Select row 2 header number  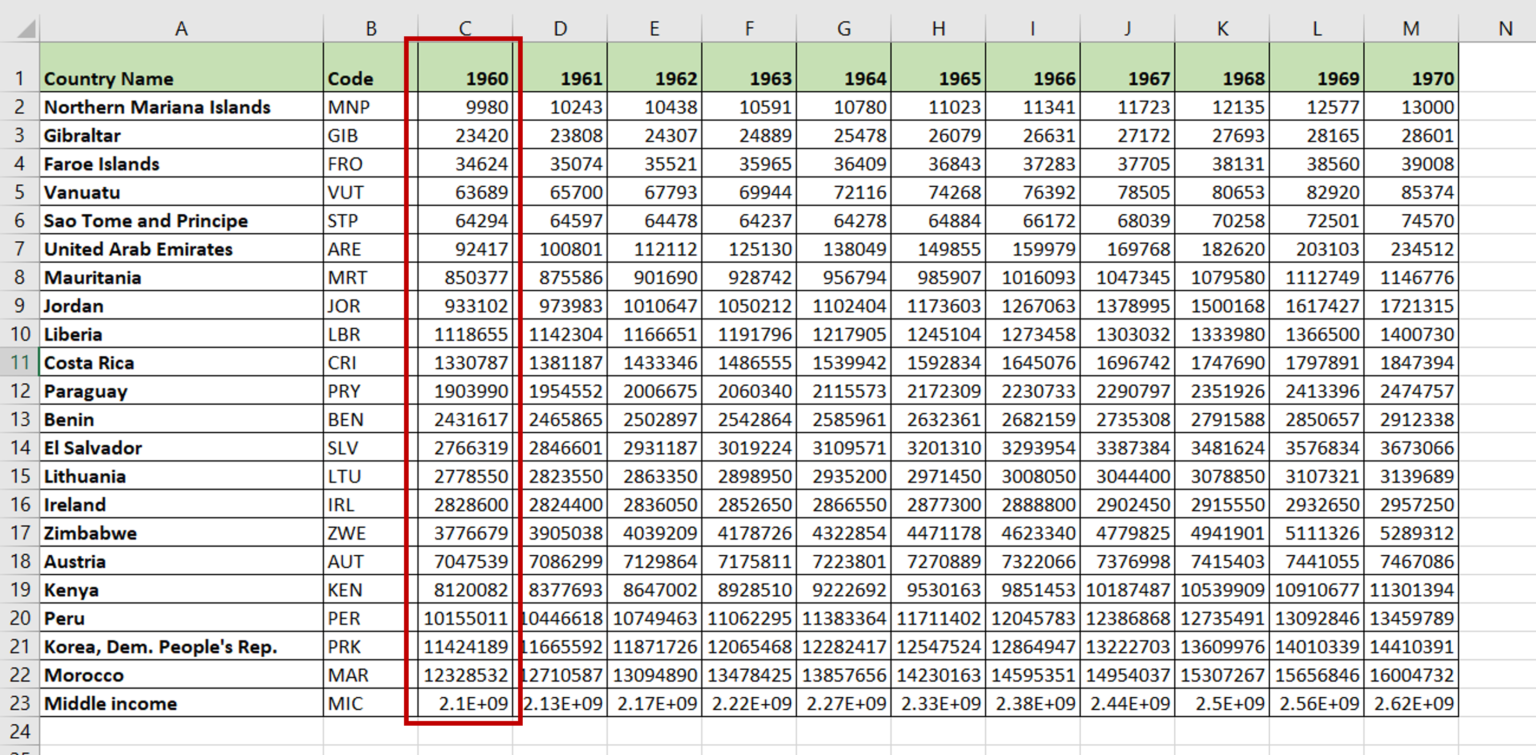tap(20, 107)
